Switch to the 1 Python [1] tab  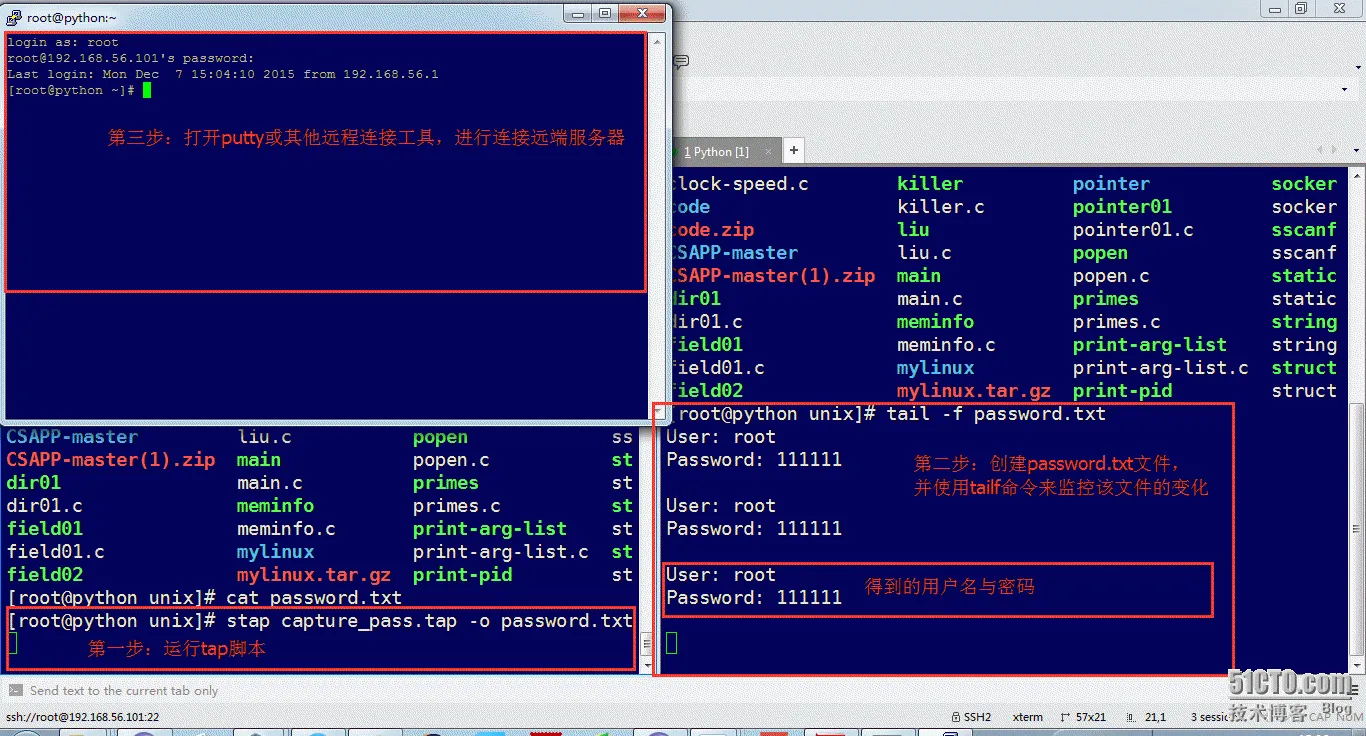coord(716,151)
